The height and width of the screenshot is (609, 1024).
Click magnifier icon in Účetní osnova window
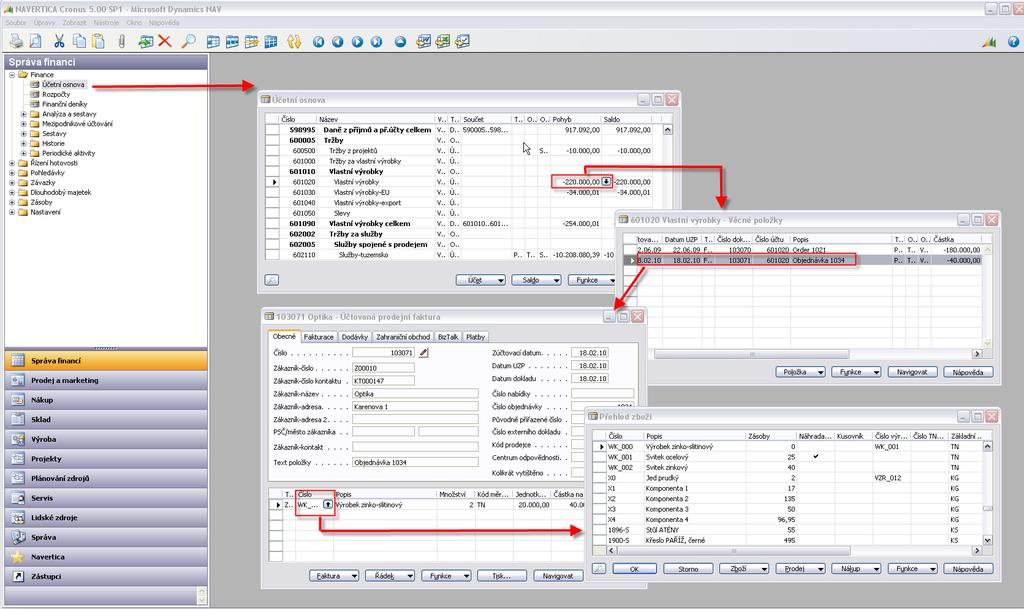[x=272, y=280]
